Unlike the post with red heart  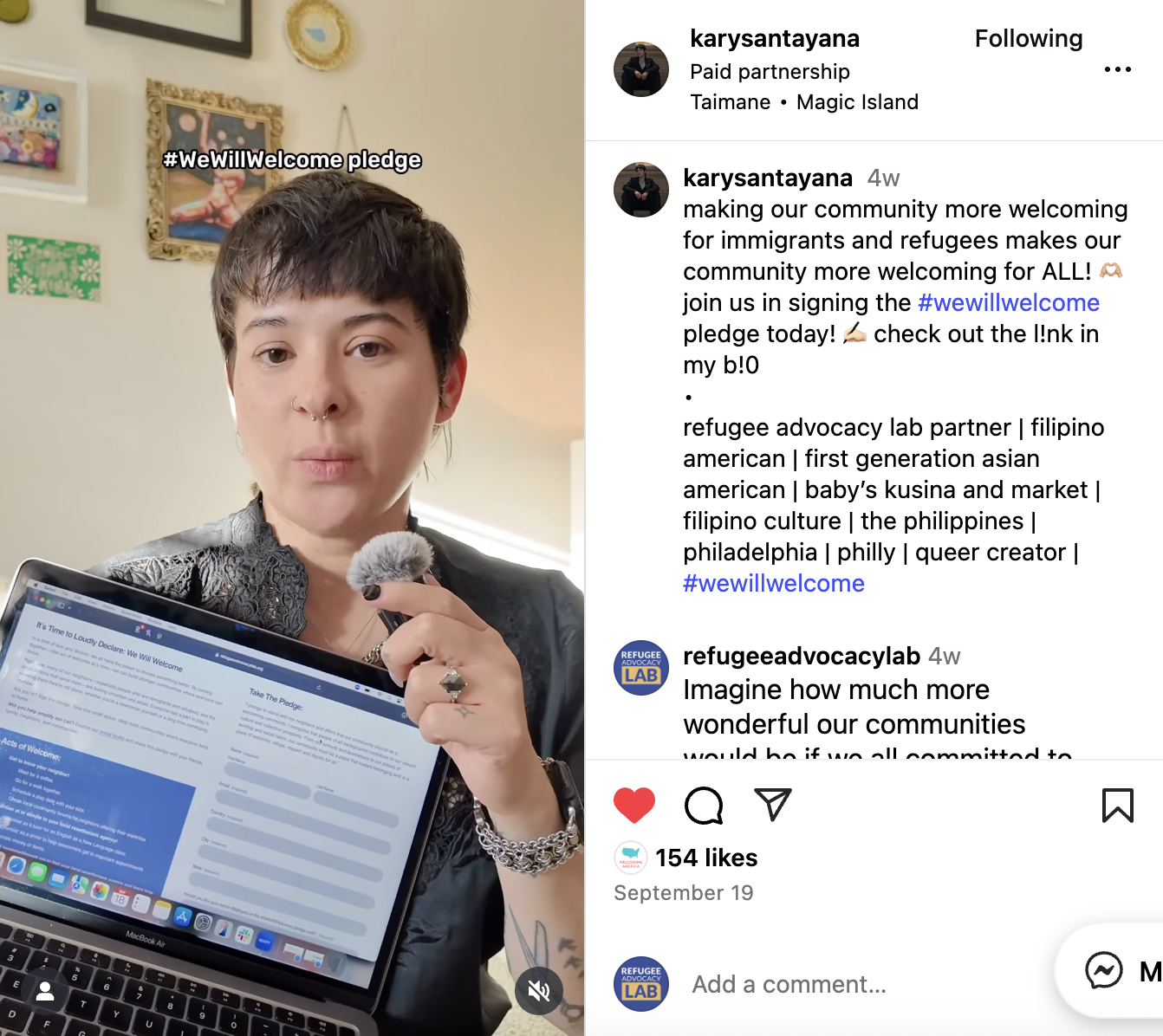[x=634, y=806]
